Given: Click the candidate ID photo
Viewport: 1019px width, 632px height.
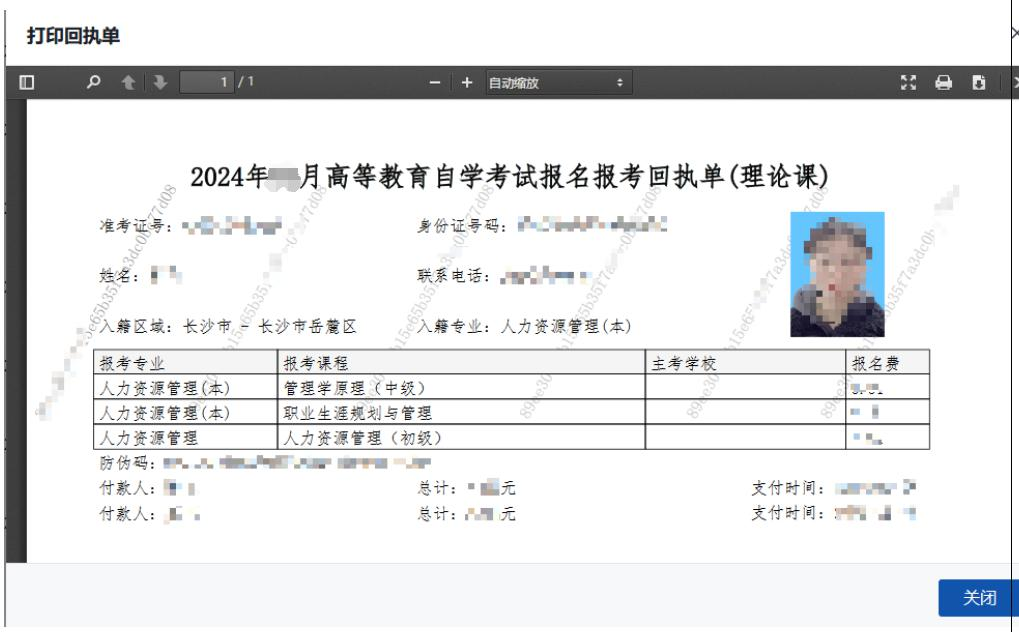Looking at the screenshot, I should pyautogui.click(x=837, y=274).
